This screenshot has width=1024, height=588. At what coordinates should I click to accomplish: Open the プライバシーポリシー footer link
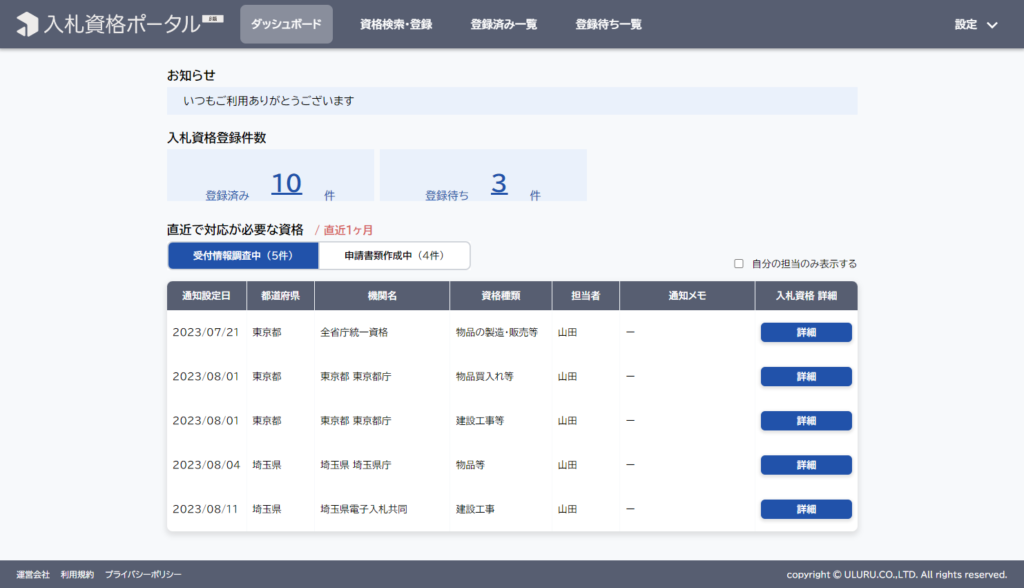[143, 575]
